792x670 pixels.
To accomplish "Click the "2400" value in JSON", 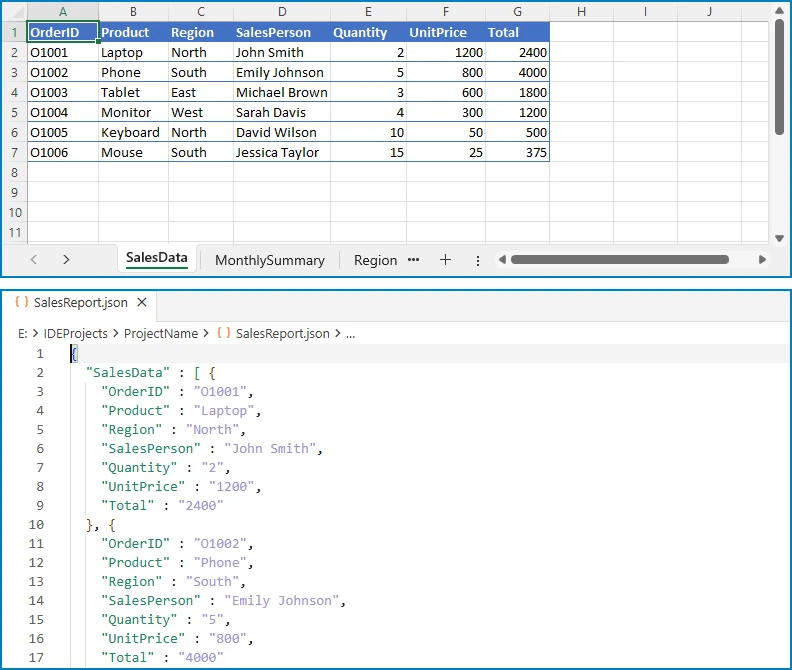I will (201, 506).
